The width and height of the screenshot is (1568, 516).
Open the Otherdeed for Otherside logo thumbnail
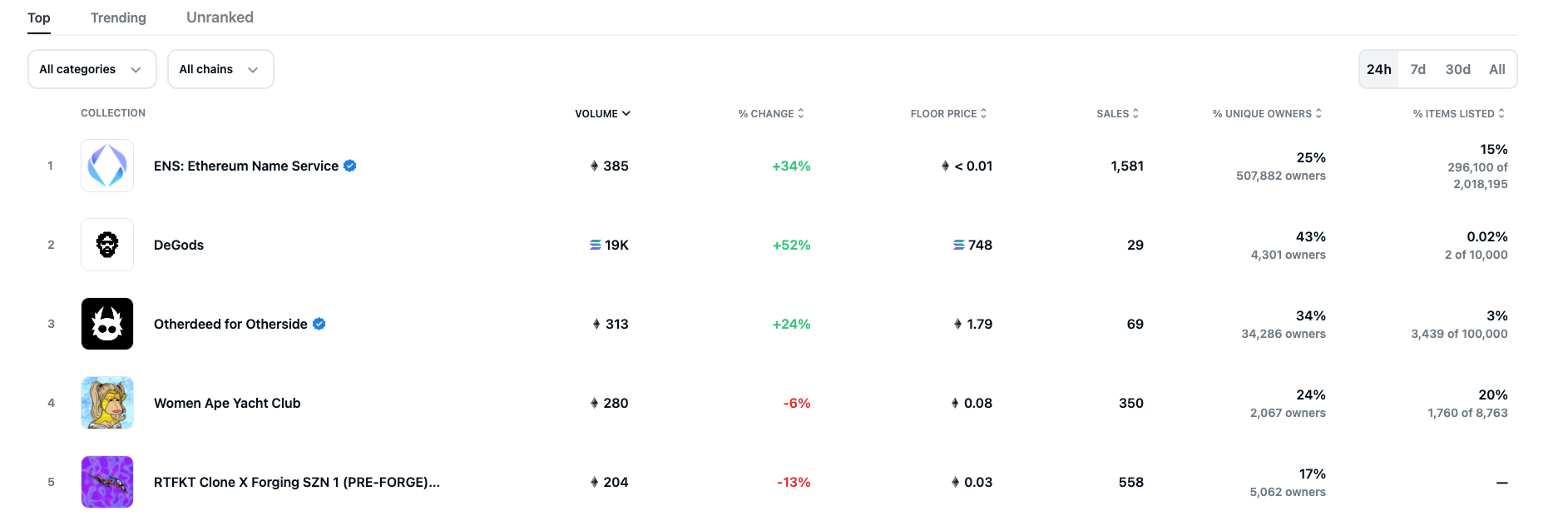click(107, 324)
